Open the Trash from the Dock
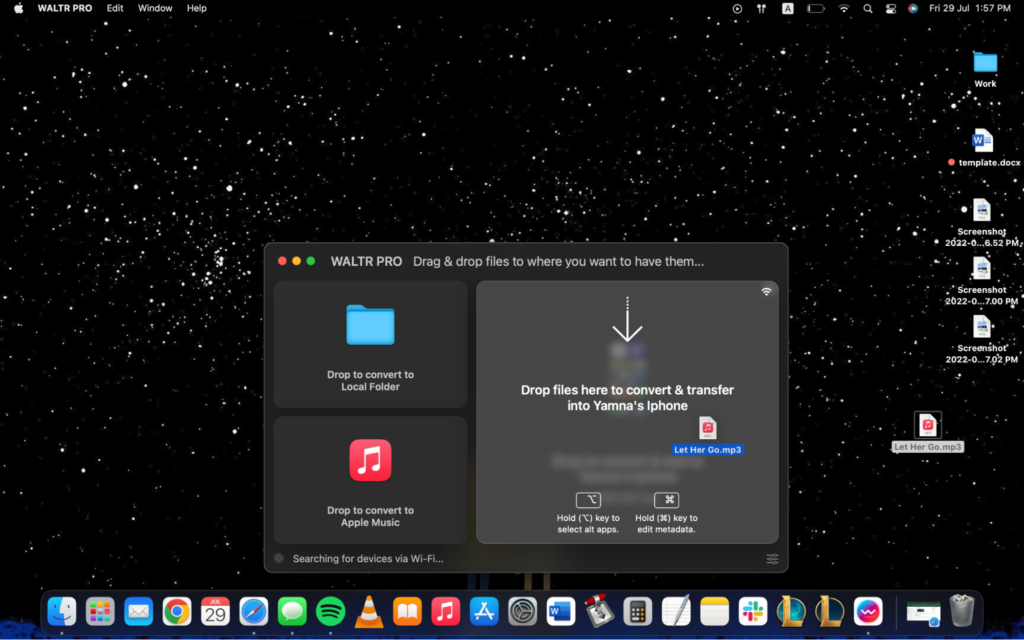Image resolution: width=1024 pixels, height=640 pixels. tap(962, 611)
